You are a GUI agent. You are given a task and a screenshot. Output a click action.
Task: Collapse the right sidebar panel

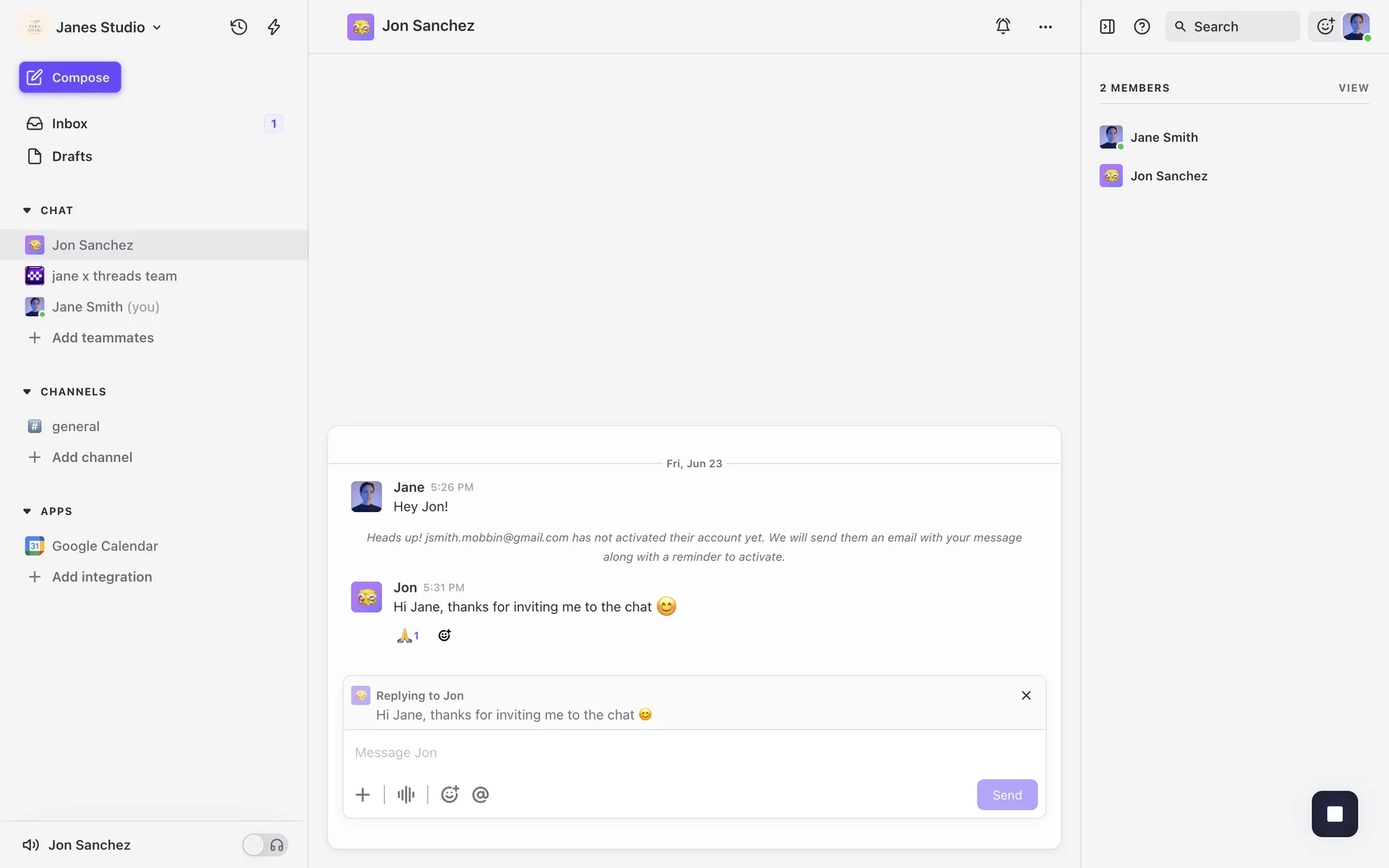(x=1107, y=27)
